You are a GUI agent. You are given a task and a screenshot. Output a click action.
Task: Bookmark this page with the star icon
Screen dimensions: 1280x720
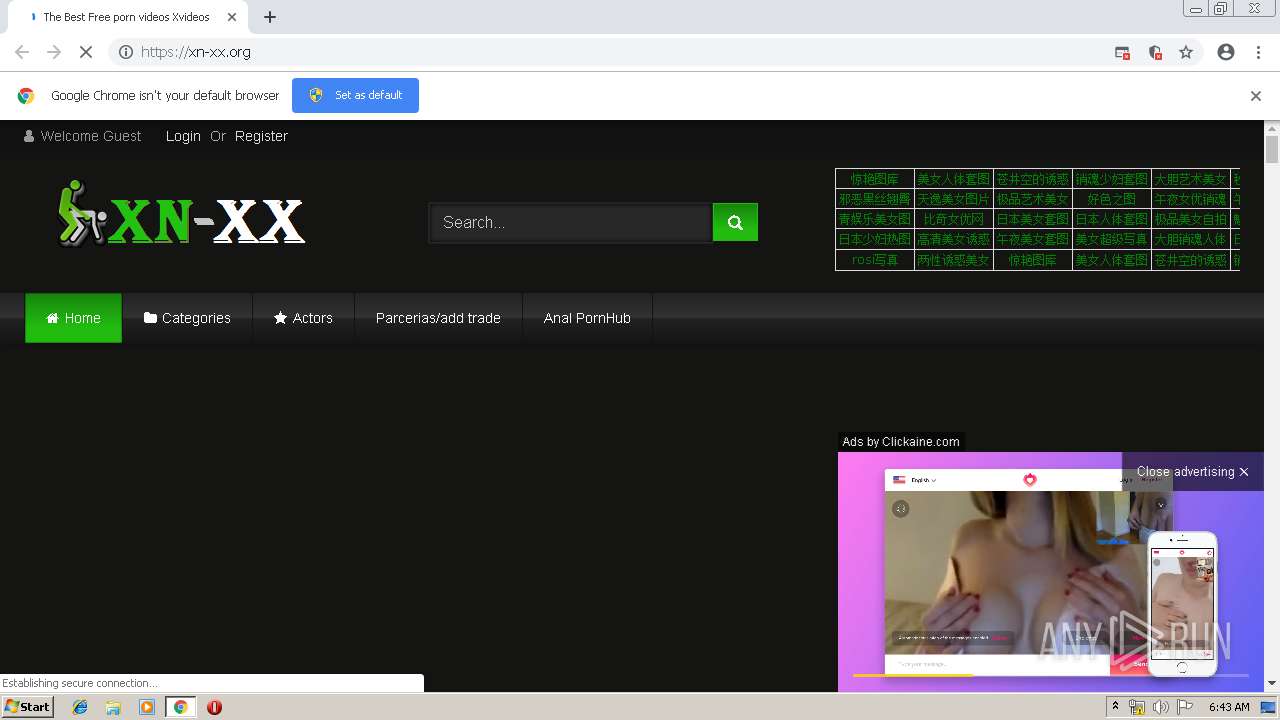[x=1186, y=52]
